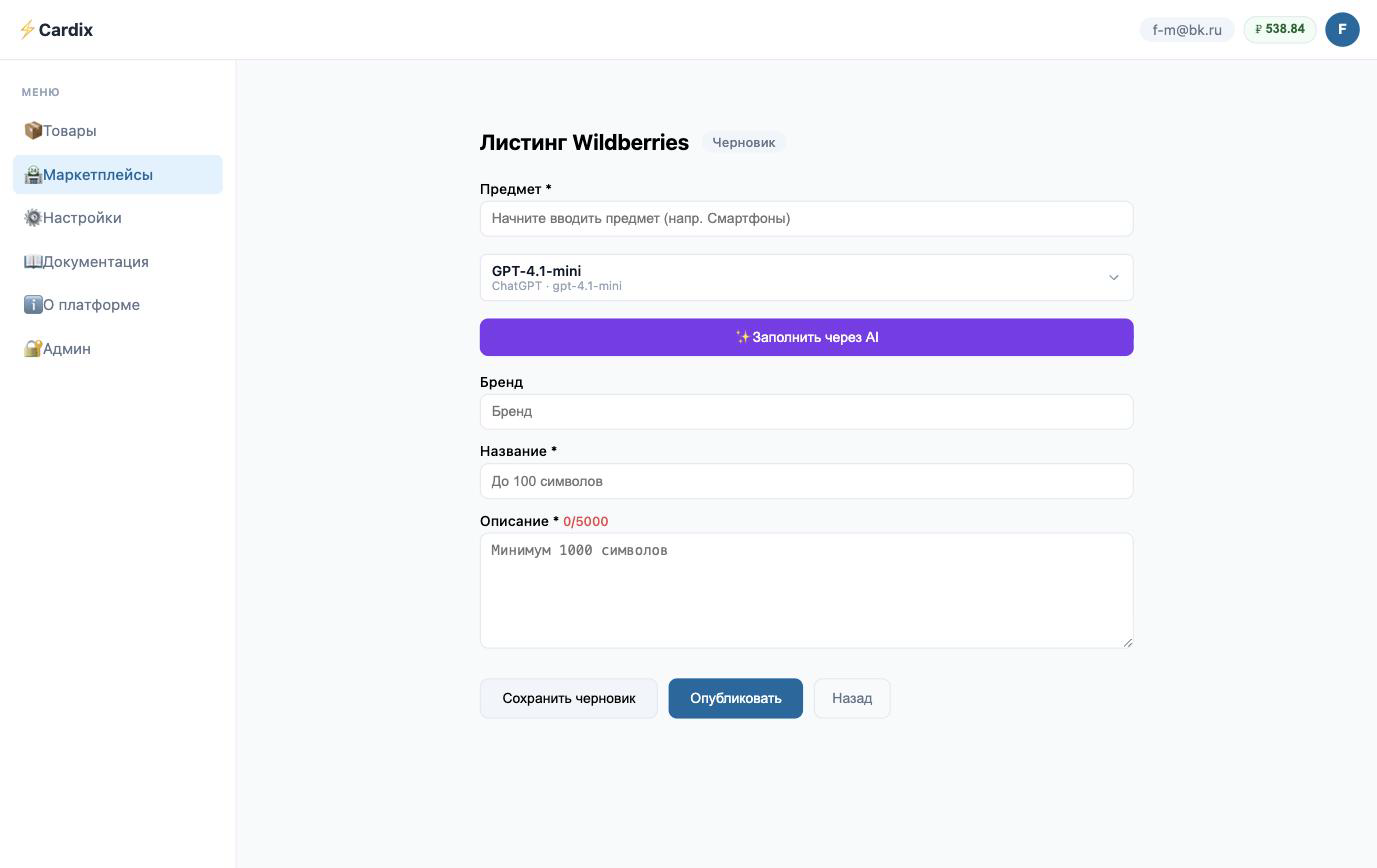Click the 0/5000 character counter
The height and width of the screenshot is (868, 1377).
pos(585,522)
